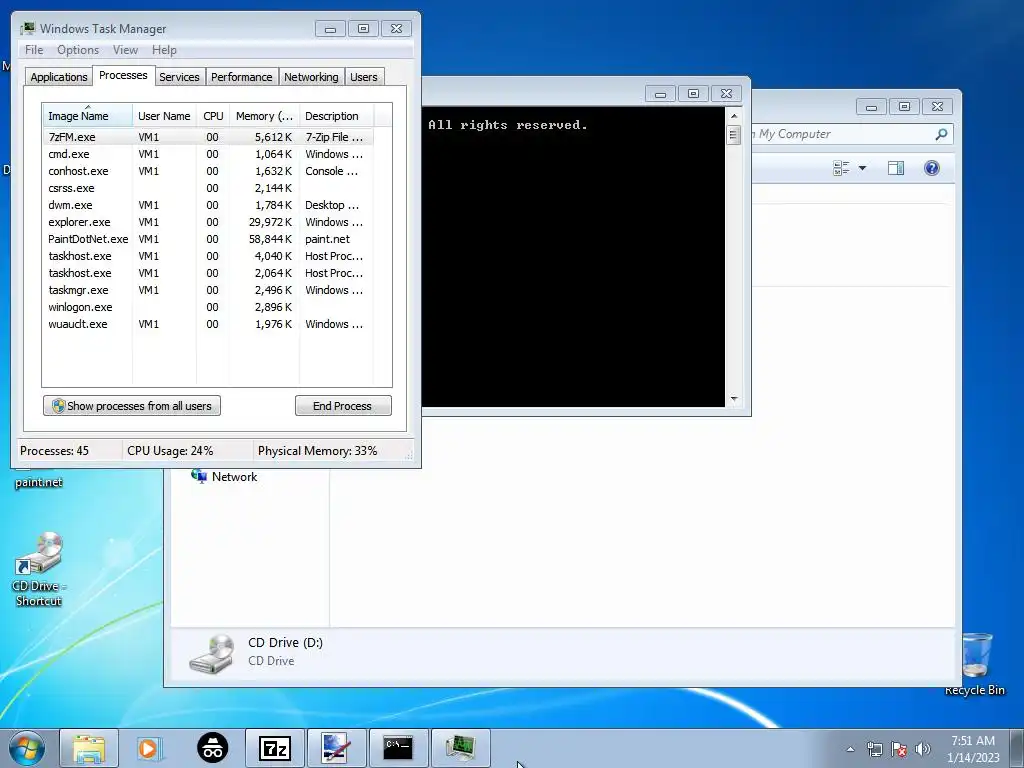
Task: Sort by Memory column header
Action: tap(264, 116)
